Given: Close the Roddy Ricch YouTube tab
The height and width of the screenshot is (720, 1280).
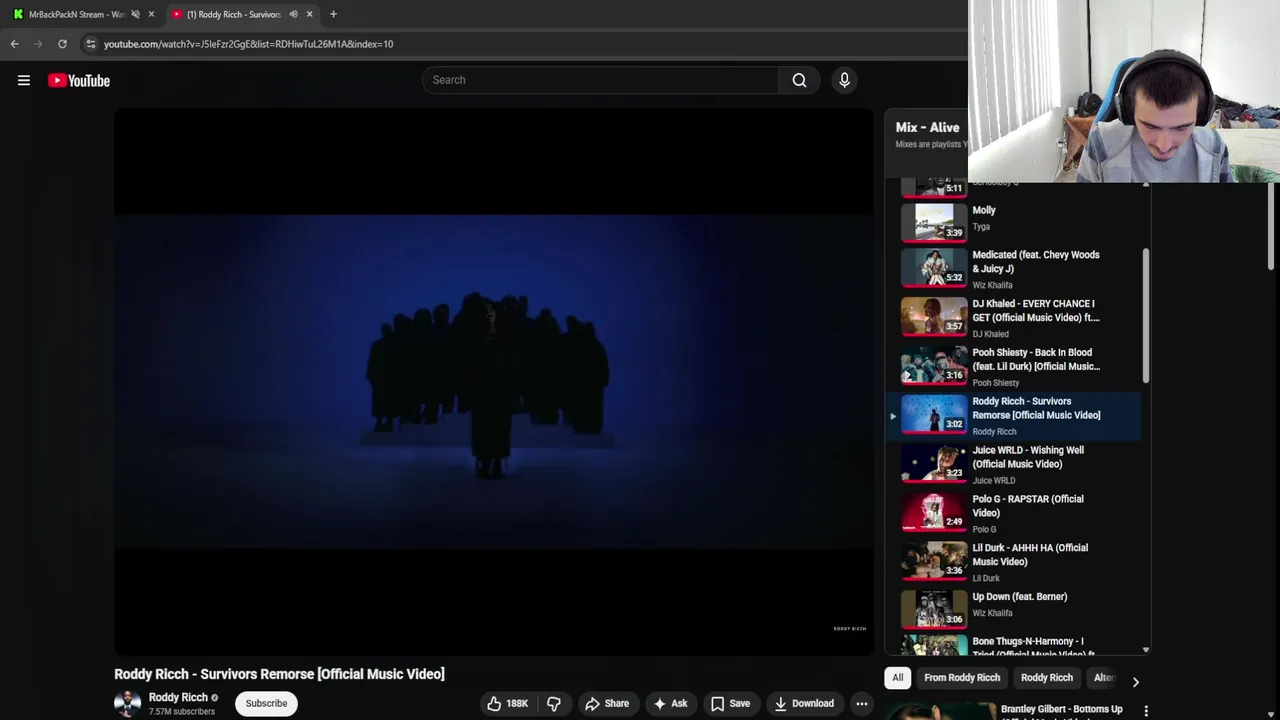Looking at the screenshot, I should [x=309, y=14].
